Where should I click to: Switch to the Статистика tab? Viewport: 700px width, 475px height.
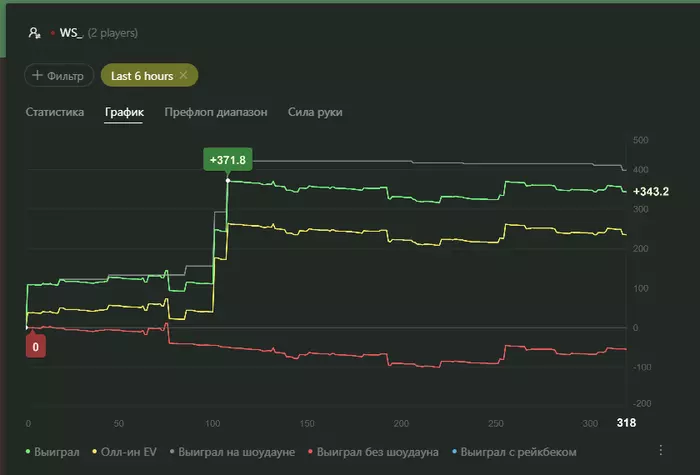tap(55, 112)
